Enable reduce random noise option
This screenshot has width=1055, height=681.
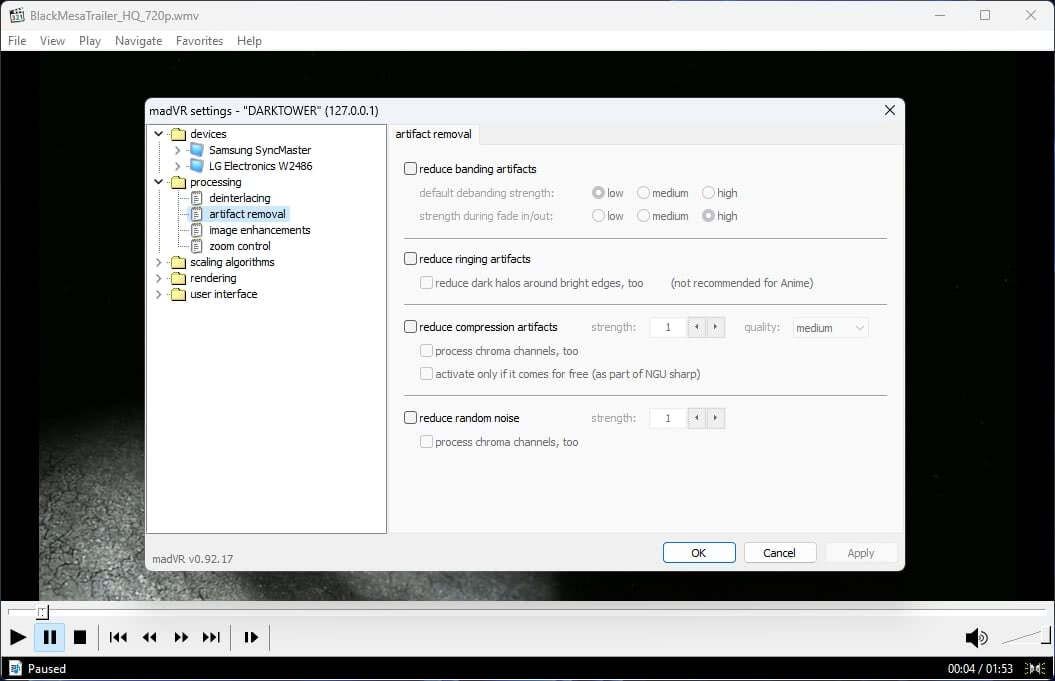[411, 418]
